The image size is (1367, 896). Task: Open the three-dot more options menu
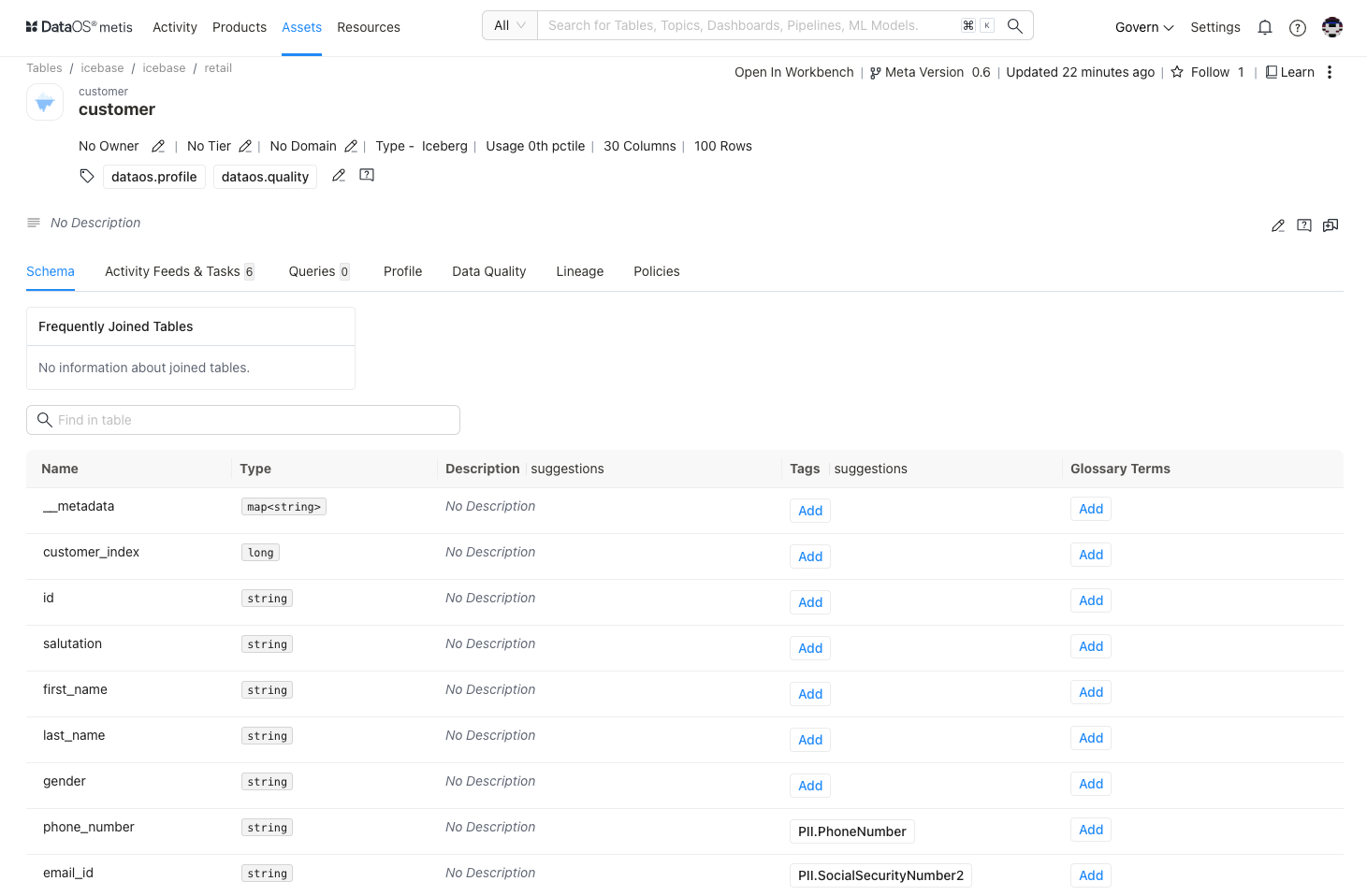point(1330,72)
